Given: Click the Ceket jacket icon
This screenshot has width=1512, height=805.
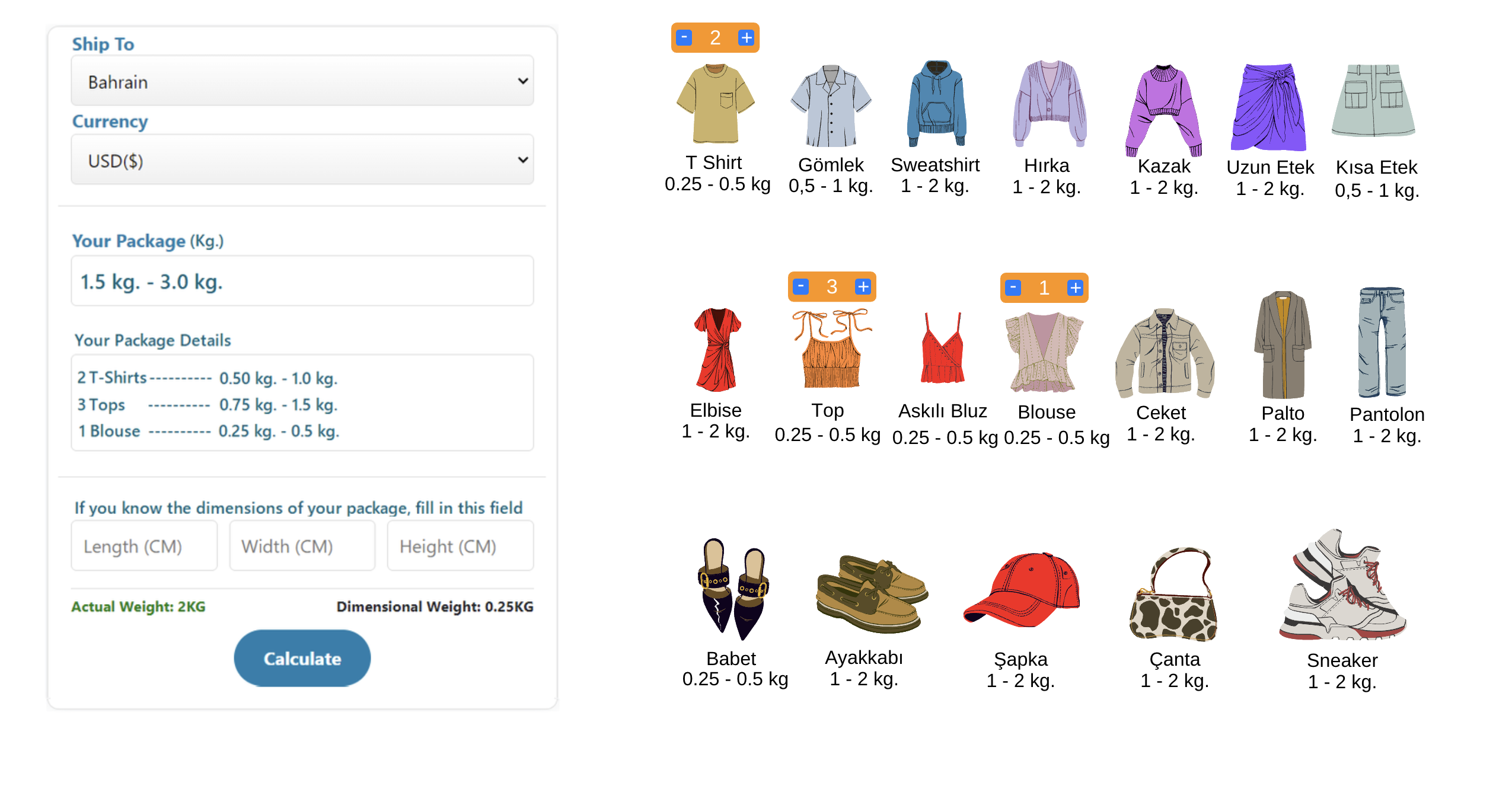Looking at the screenshot, I should [x=1164, y=353].
